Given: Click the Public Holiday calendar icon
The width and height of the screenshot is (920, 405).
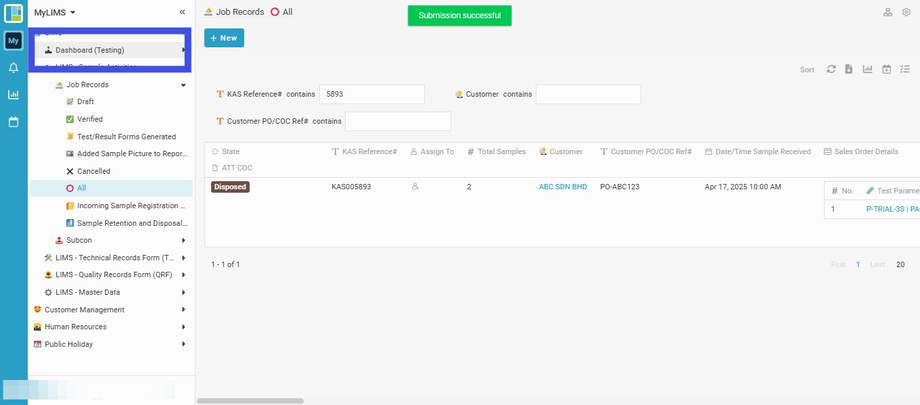Looking at the screenshot, I should tap(38, 345).
